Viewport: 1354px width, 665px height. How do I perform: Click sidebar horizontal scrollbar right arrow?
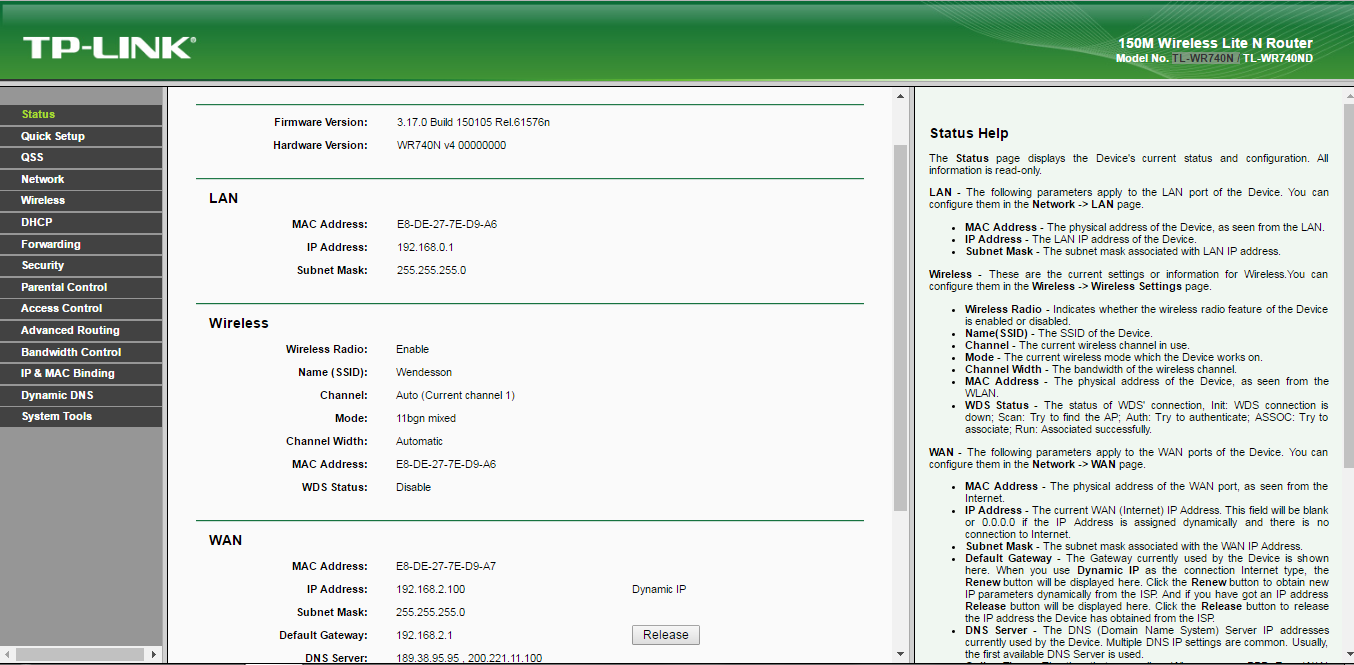154,655
